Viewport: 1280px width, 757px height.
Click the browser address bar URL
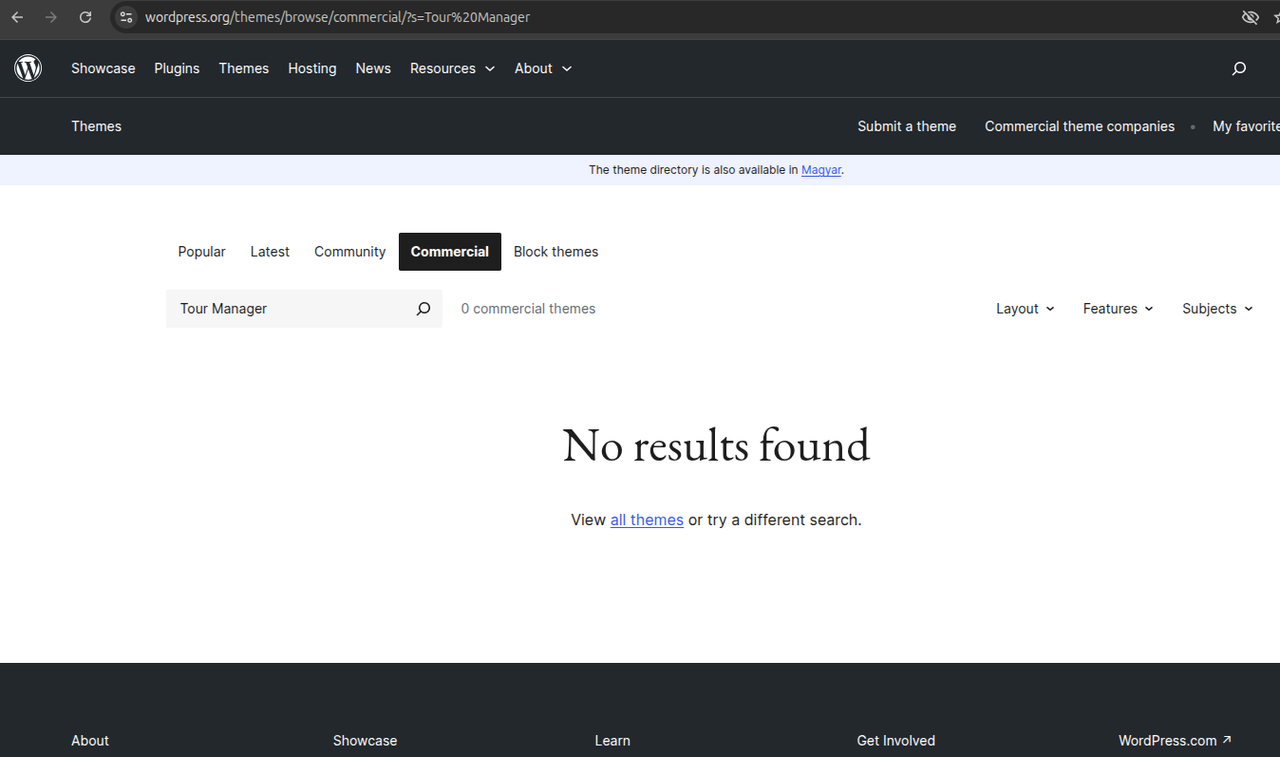[337, 17]
